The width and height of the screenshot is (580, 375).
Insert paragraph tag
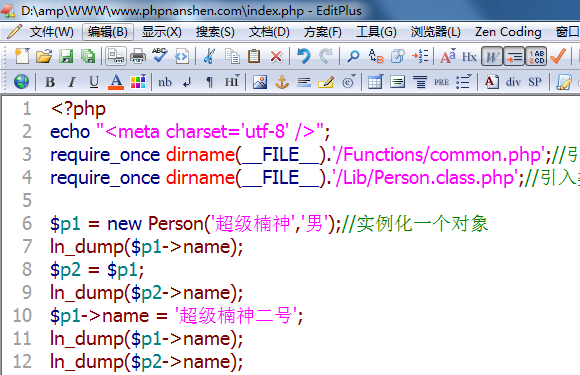pyautogui.click(x=209, y=82)
